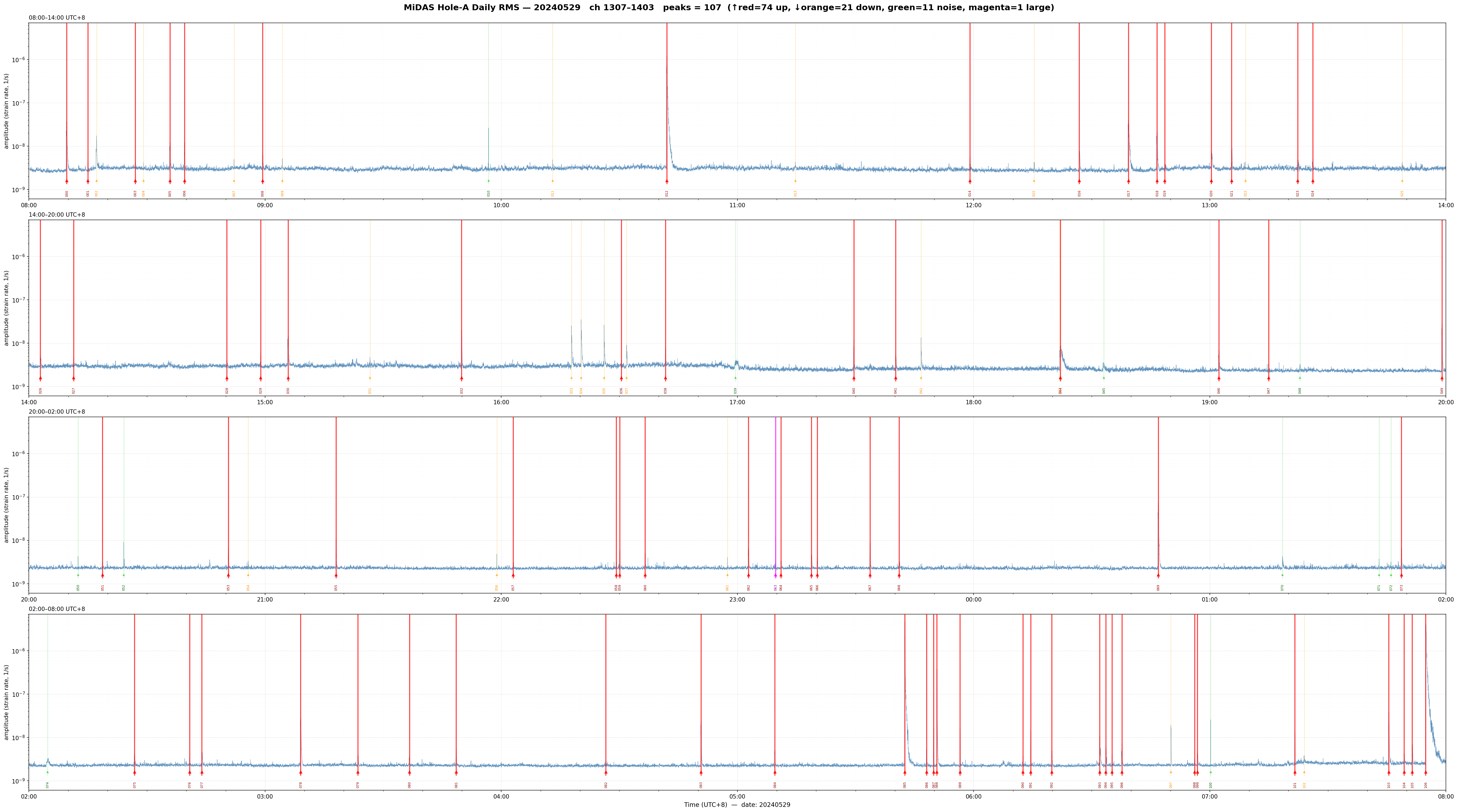The width and height of the screenshot is (1458, 812).
Task: Select the red arrow marker for peak 017
Action: point(1128,181)
